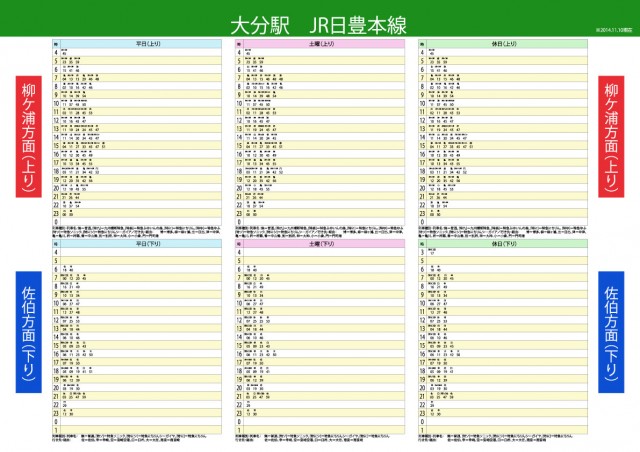
Task: Select hour 6 row in 平日(下り) table
Action: [x=137, y=269]
